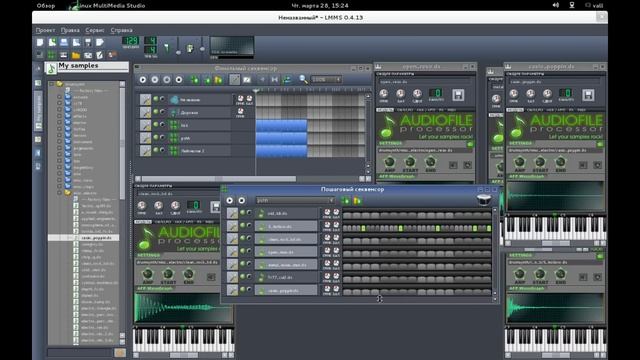The width and height of the screenshot is (640, 360).
Task: Add a beat/bassline in the step sequencer toolbar
Action: (x=345, y=200)
